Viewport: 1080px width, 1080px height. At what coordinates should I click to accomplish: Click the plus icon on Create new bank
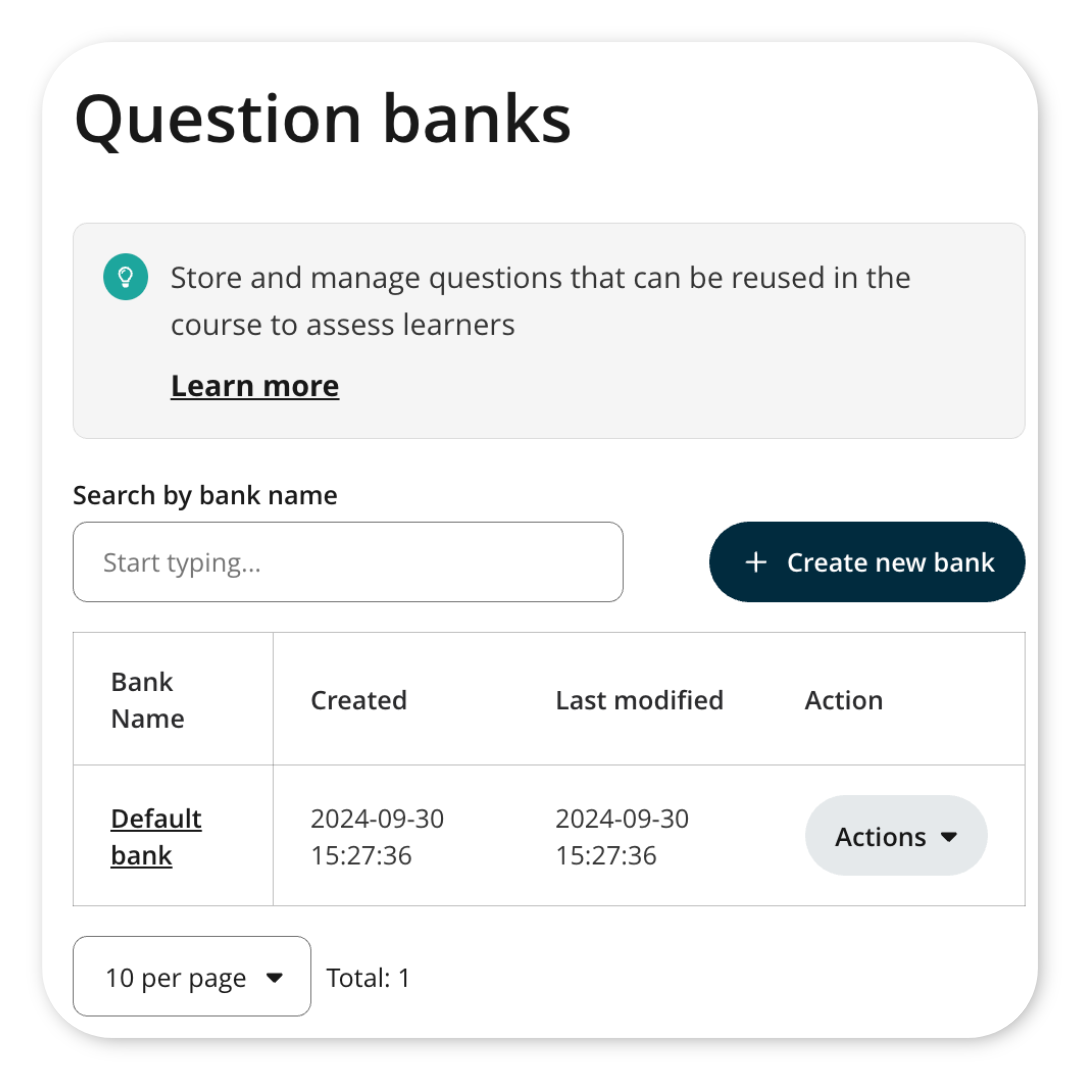pyautogui.click(x=756, y=562)
